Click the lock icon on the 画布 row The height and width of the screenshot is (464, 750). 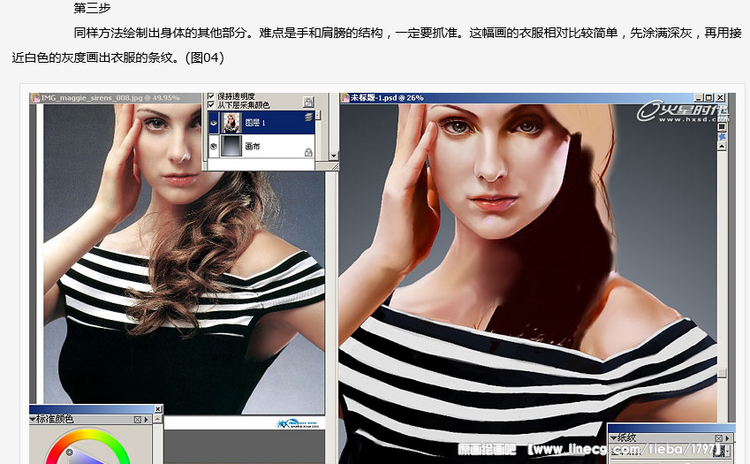[309, 152]
